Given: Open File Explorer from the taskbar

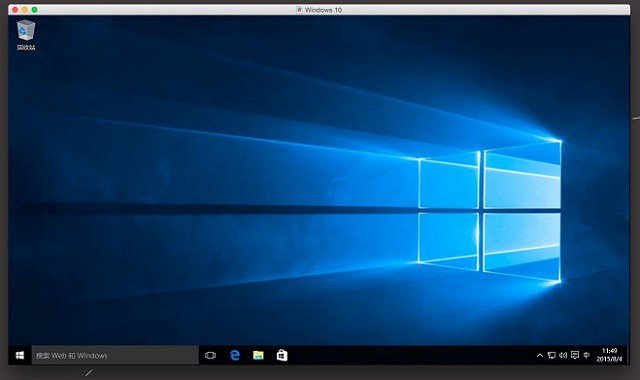Looking at the screenshot, I should coord(258,356).
